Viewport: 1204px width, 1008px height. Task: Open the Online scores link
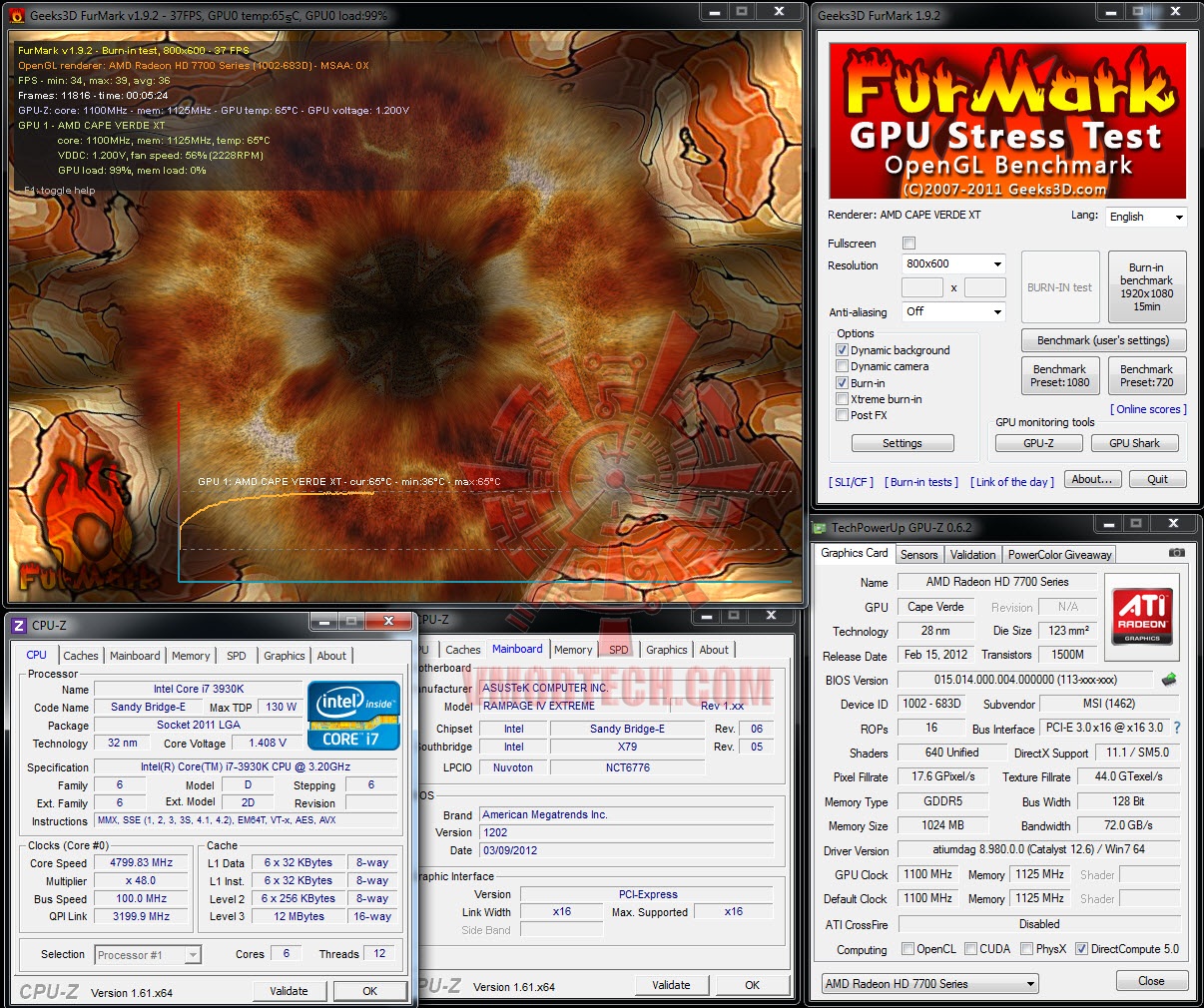point(1148,409)
